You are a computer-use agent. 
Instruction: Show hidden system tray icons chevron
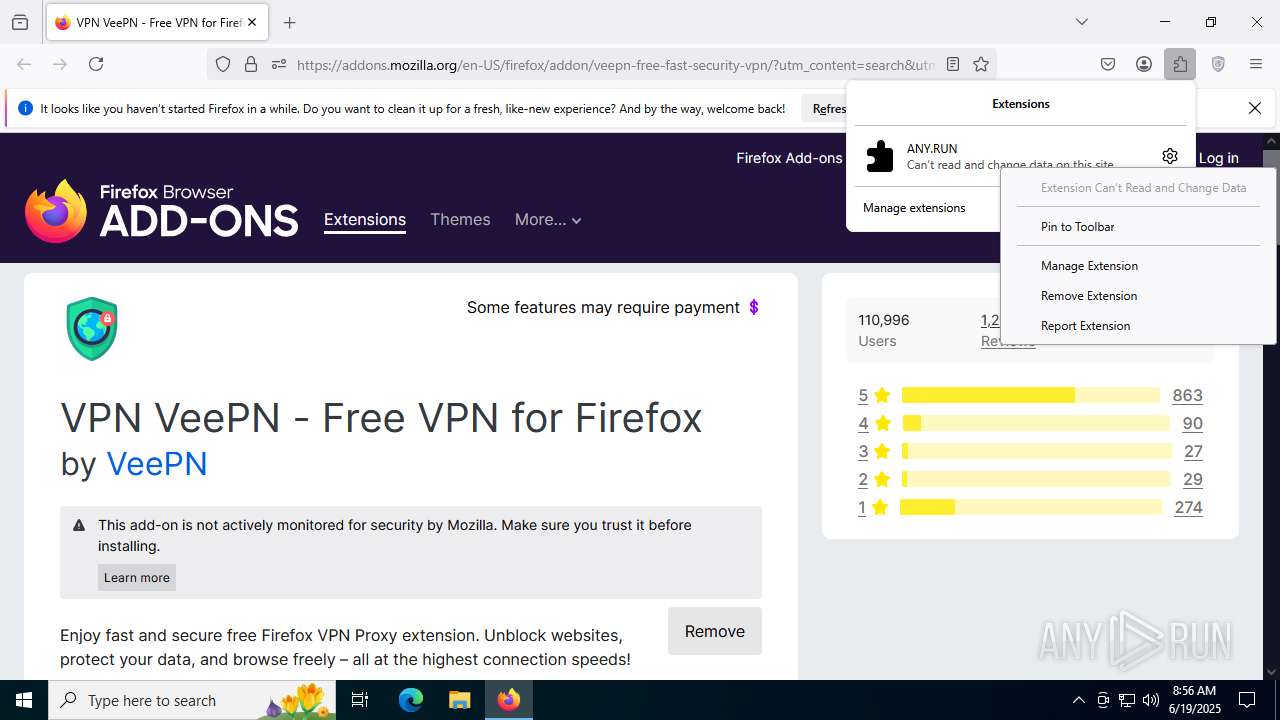pyautogui.click(x=1078, y=700)
